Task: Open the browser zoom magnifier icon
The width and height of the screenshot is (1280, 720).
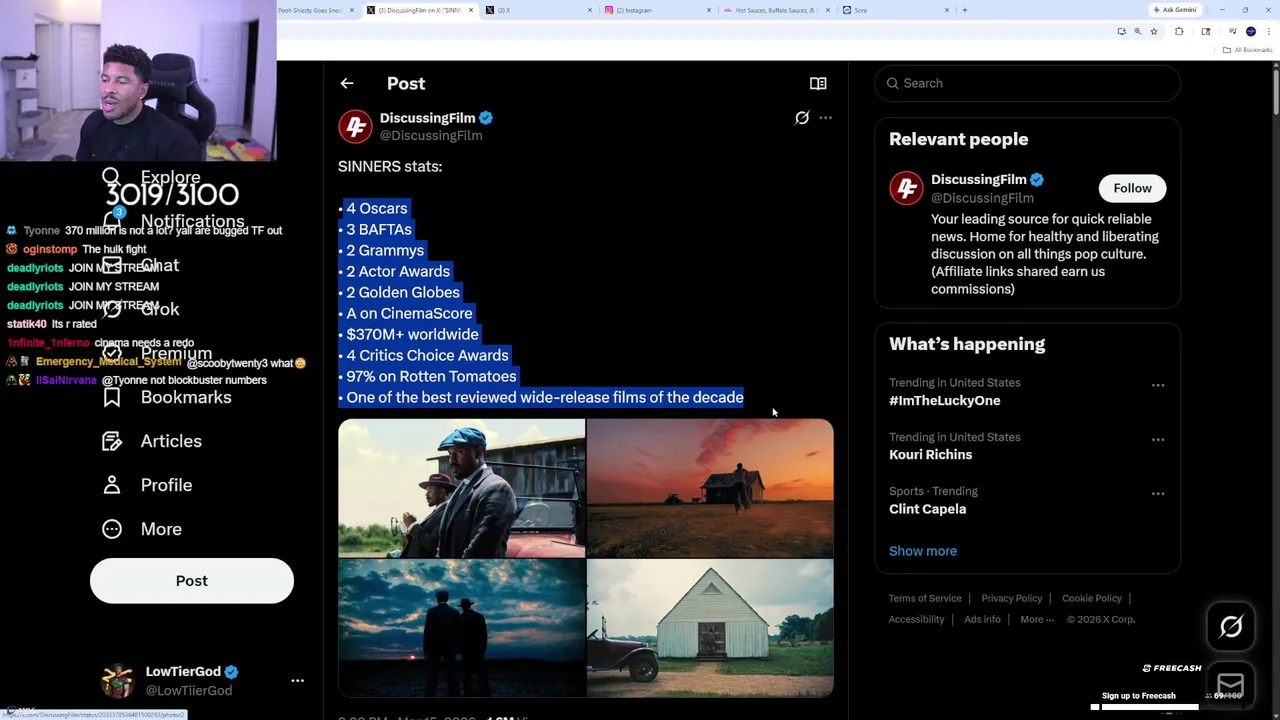Action: click(x=1137, y=32)
